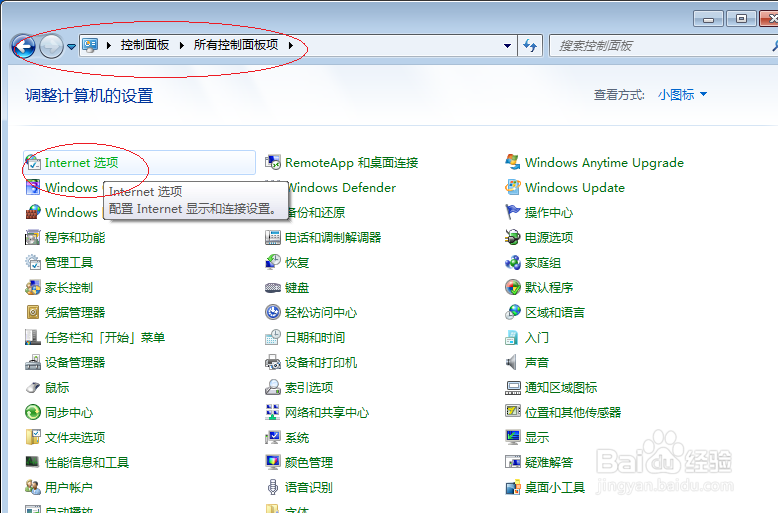Open the 凭据管理器 icon
The width and height of the screenshot is (778, 513).
click(33, 312)
